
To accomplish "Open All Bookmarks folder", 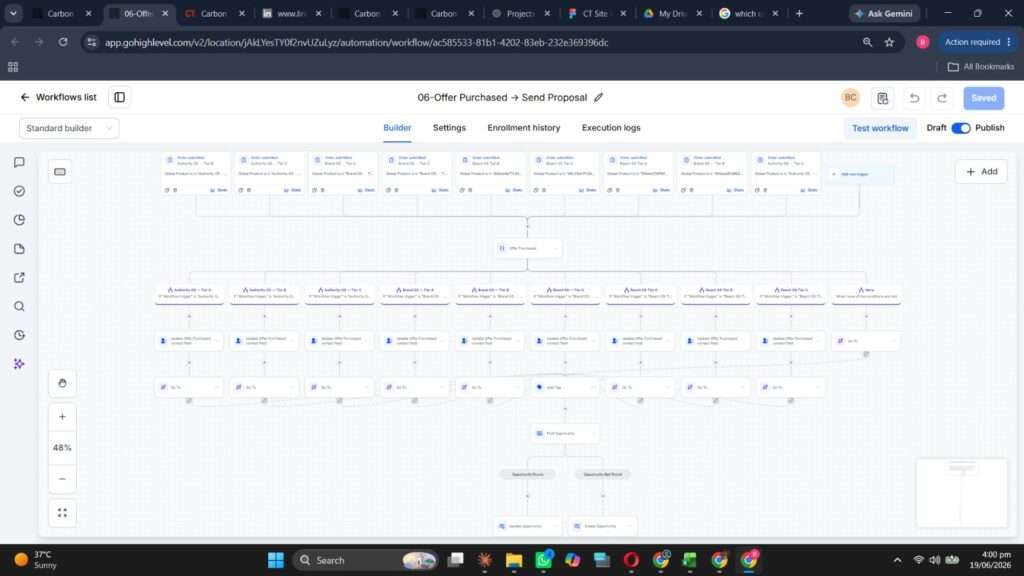I will [980, 67].
